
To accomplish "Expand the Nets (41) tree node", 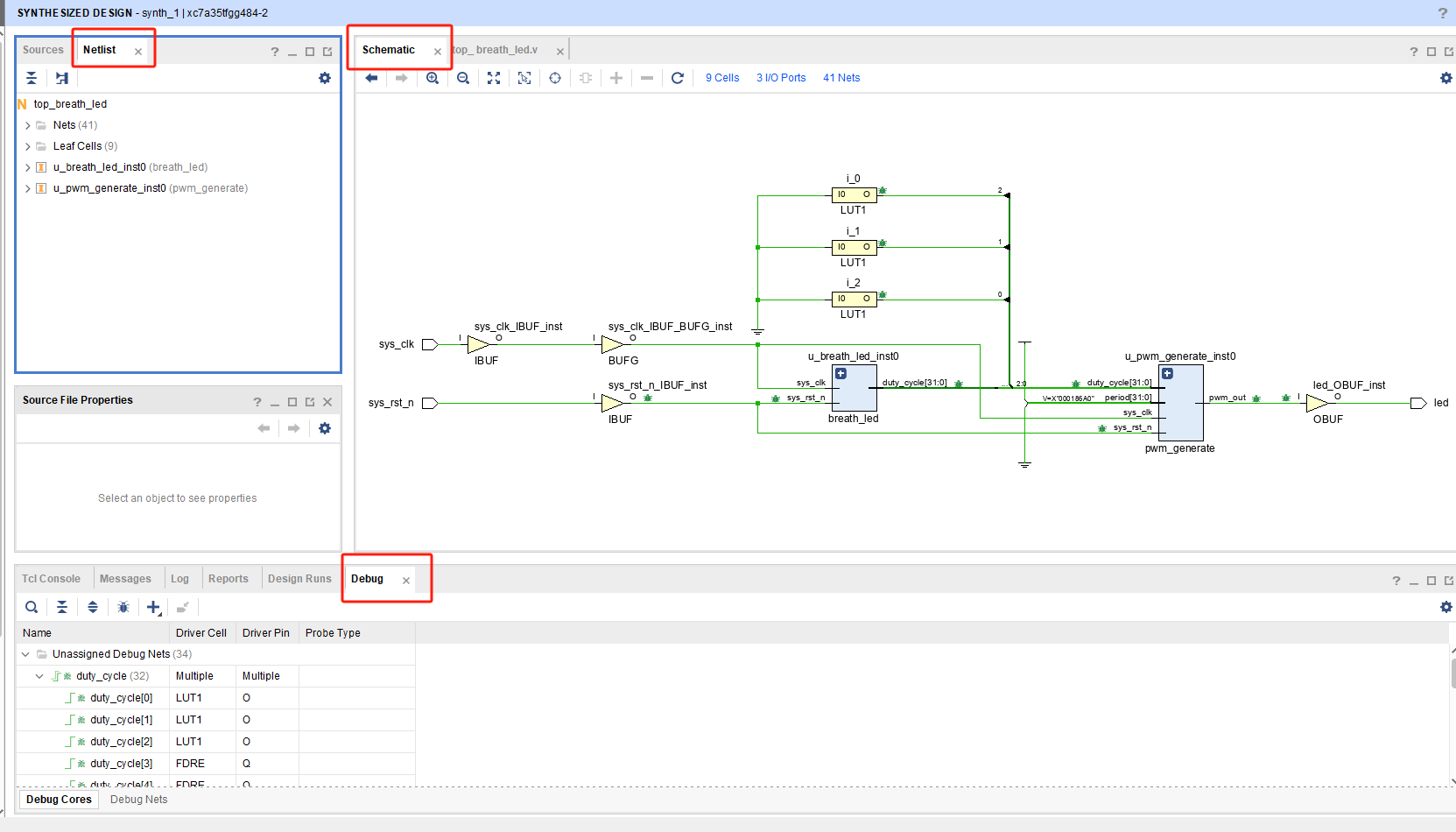I will click(x=28, y=125).
